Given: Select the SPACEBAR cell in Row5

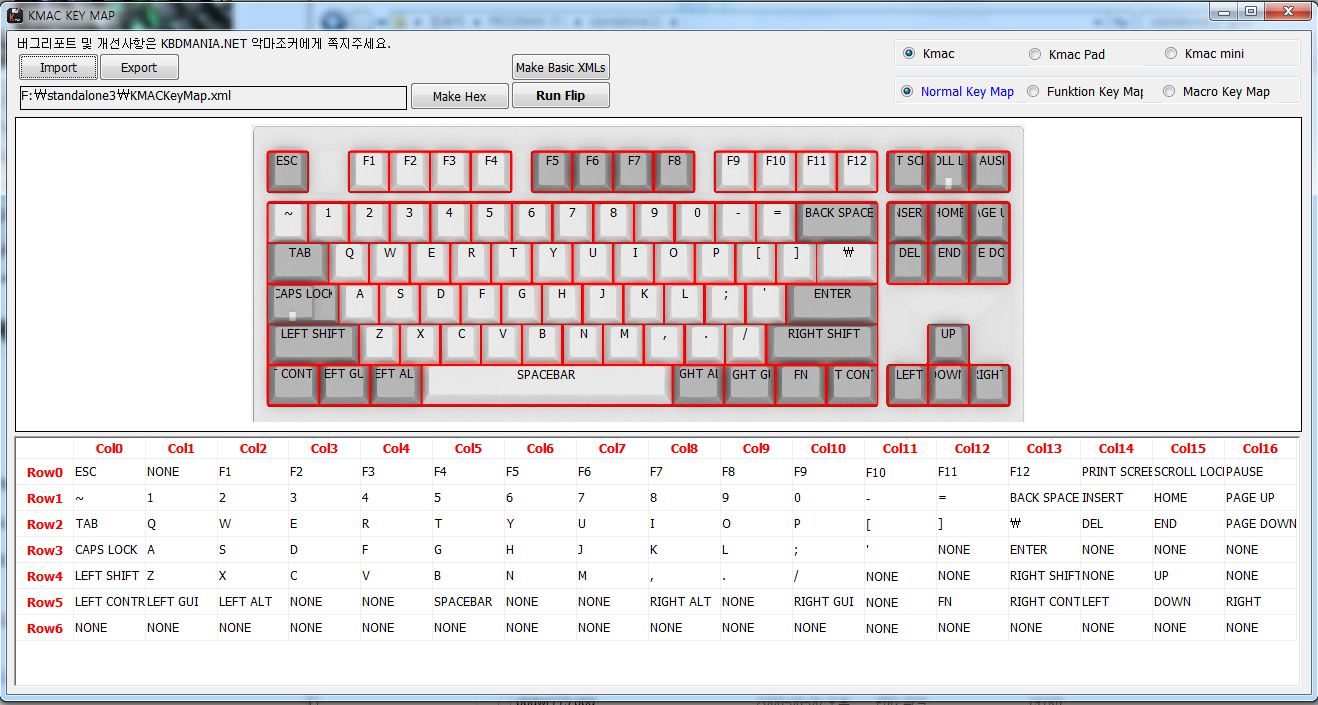Looking at the screenshot, I should coord(468,602).
